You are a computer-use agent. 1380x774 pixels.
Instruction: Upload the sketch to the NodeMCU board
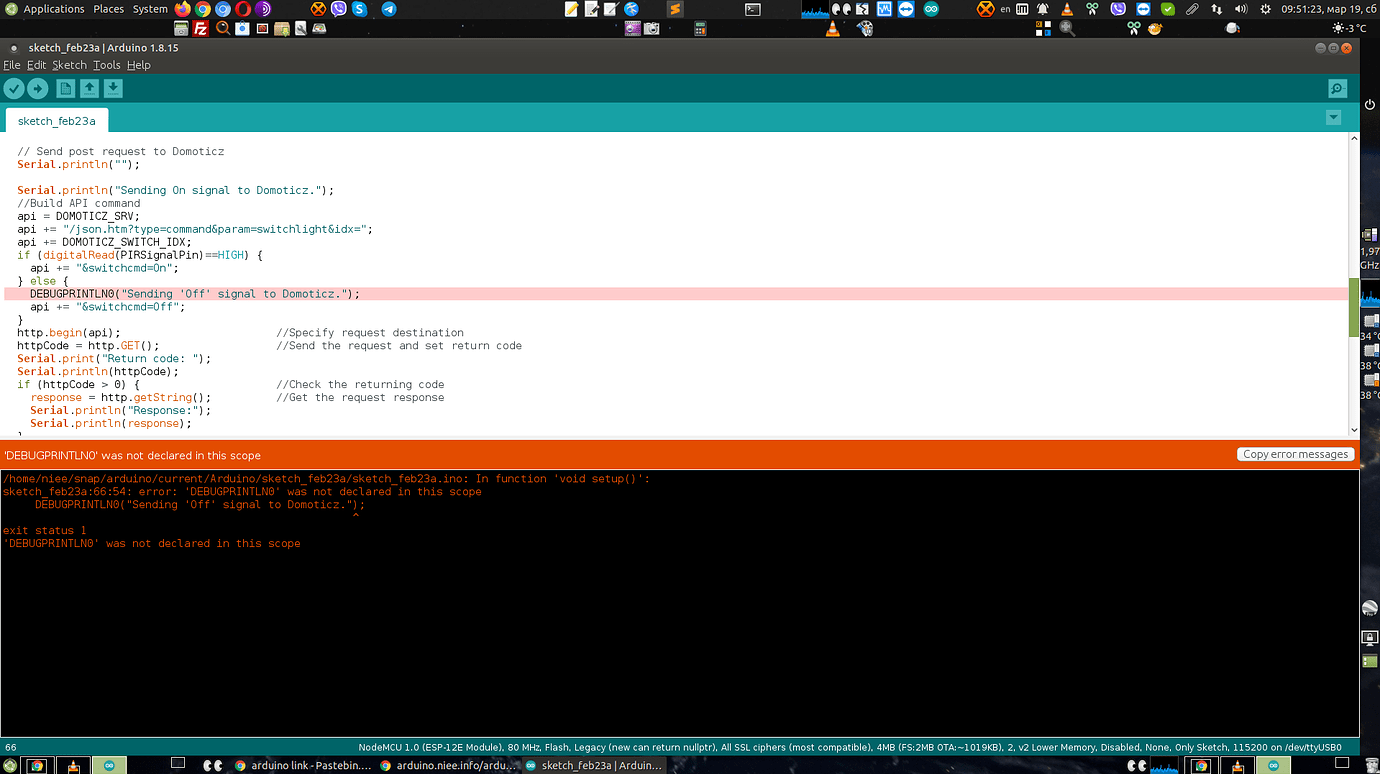(38, 88)
